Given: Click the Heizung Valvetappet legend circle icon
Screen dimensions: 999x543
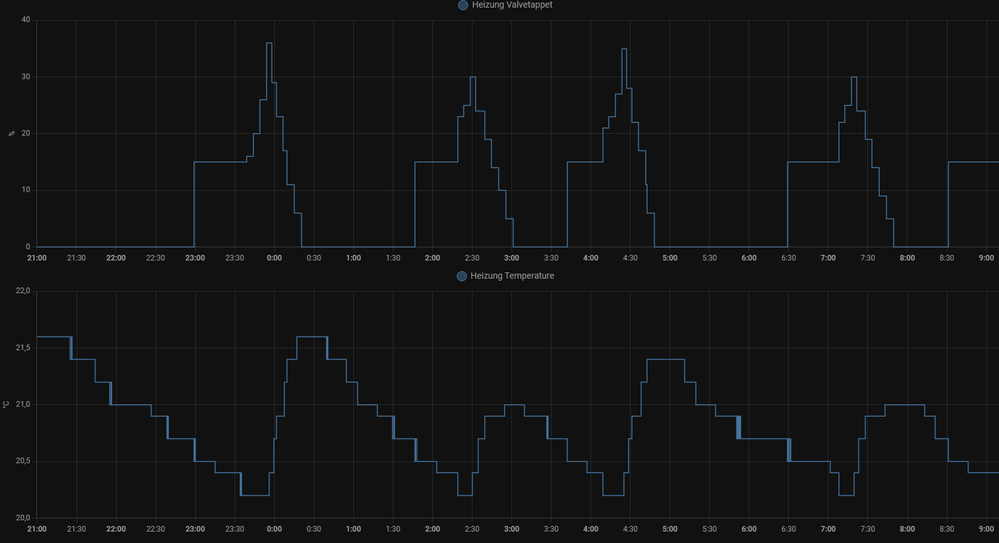Looking at the screenshot, I should click(x=463, y=5).
